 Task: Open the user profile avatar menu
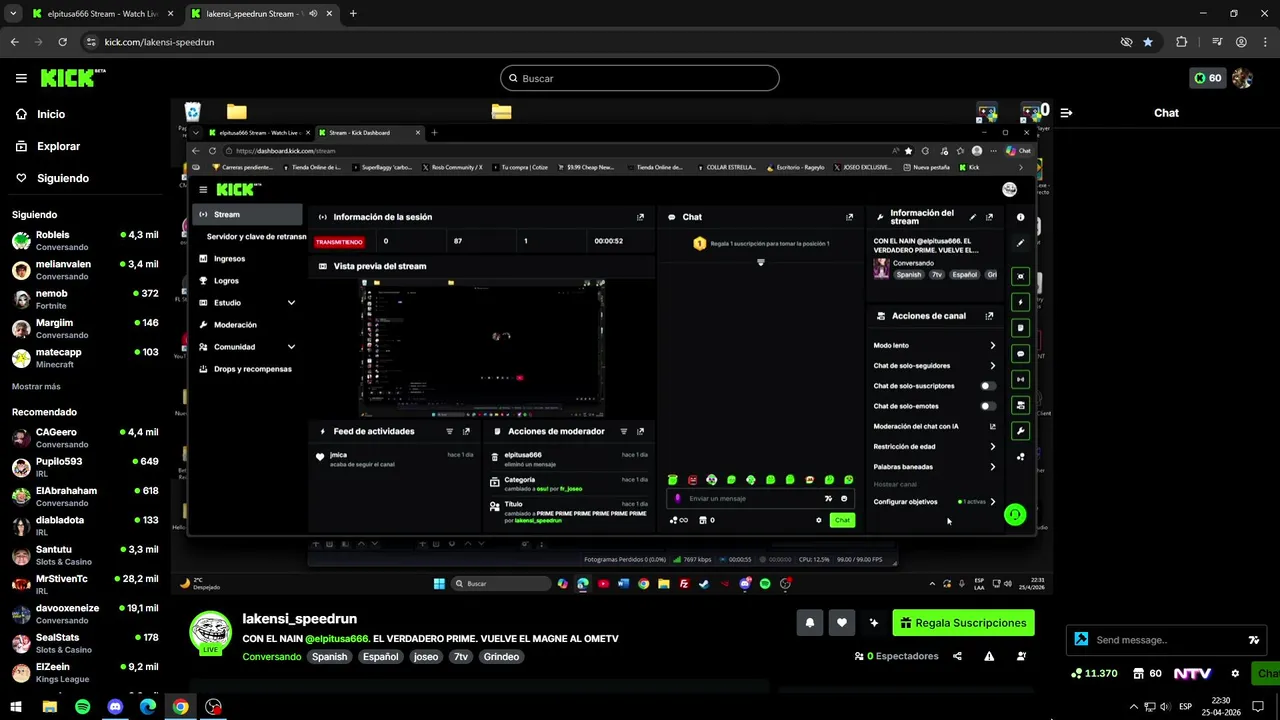tap(1242, 78)
